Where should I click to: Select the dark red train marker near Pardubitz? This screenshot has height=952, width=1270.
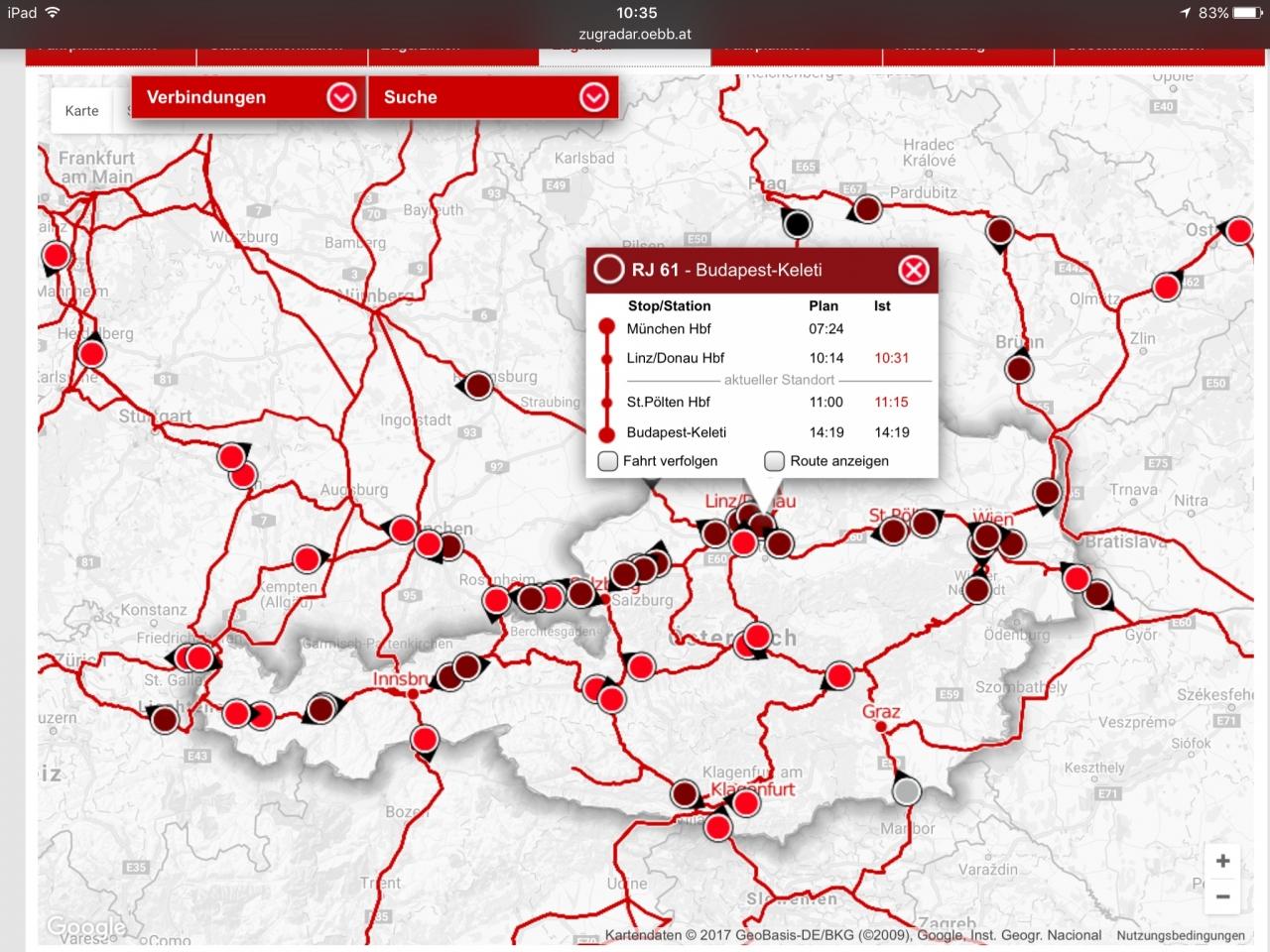click(x=868, y=209)
